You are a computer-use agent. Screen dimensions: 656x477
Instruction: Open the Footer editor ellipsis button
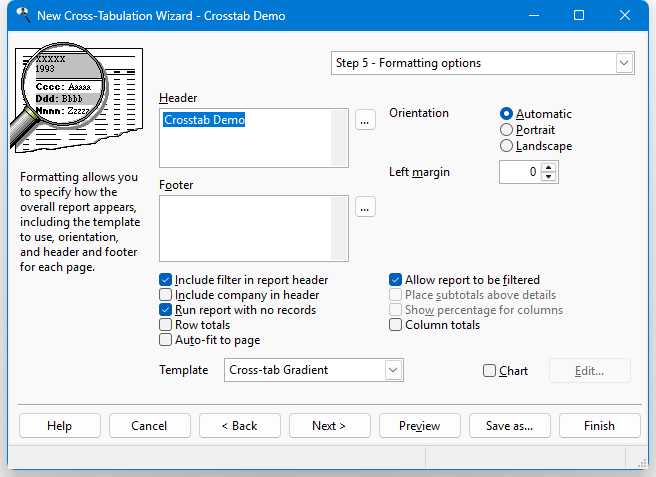(365, 207)
